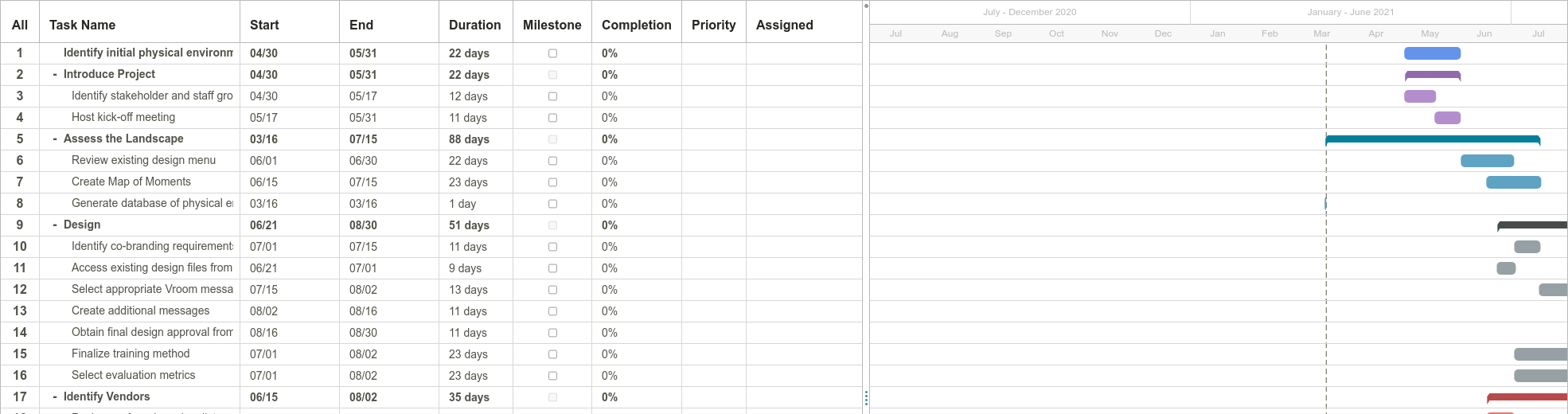The height and width of the screenshot is (414, 1568).
Task: Toggle milestone for Create Map of Moments
Action: pos(552,182)
